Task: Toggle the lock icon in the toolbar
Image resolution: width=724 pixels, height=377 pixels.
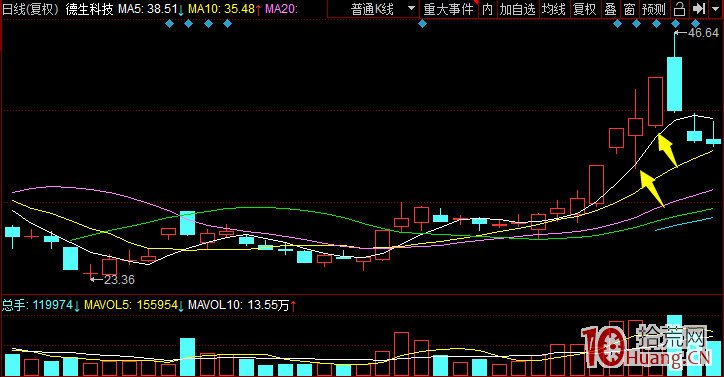Action: (679, 9)
